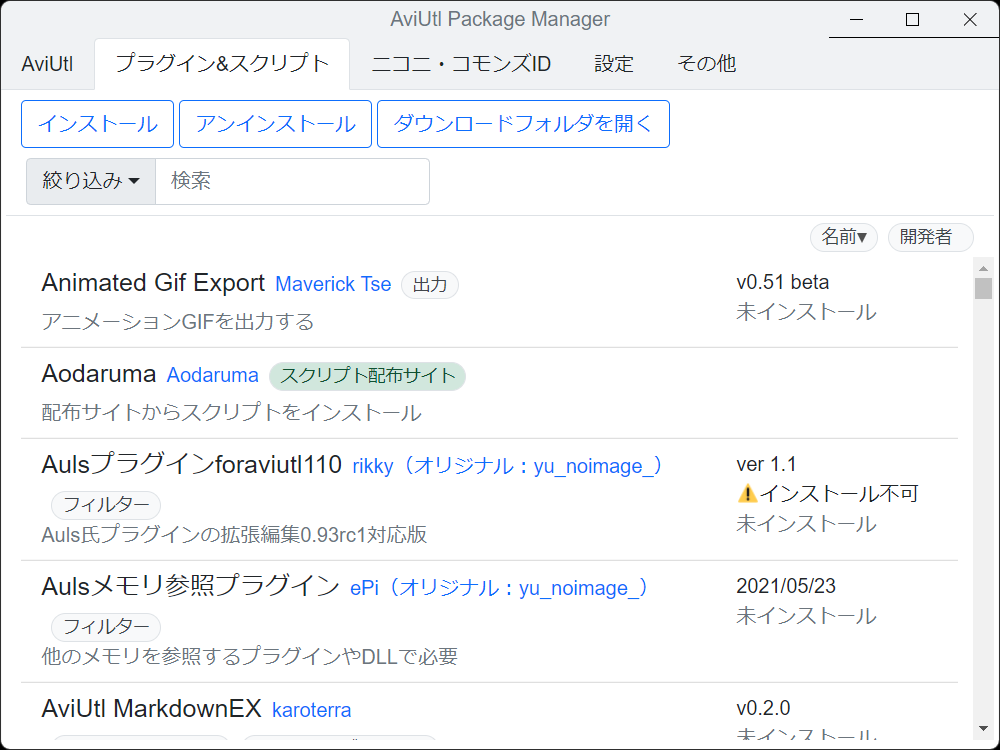Image resolution: width=1000 pixels, height=750 pixels.
Task: Click the ver 1.1 version text
Action: click(x=766, y=465)
